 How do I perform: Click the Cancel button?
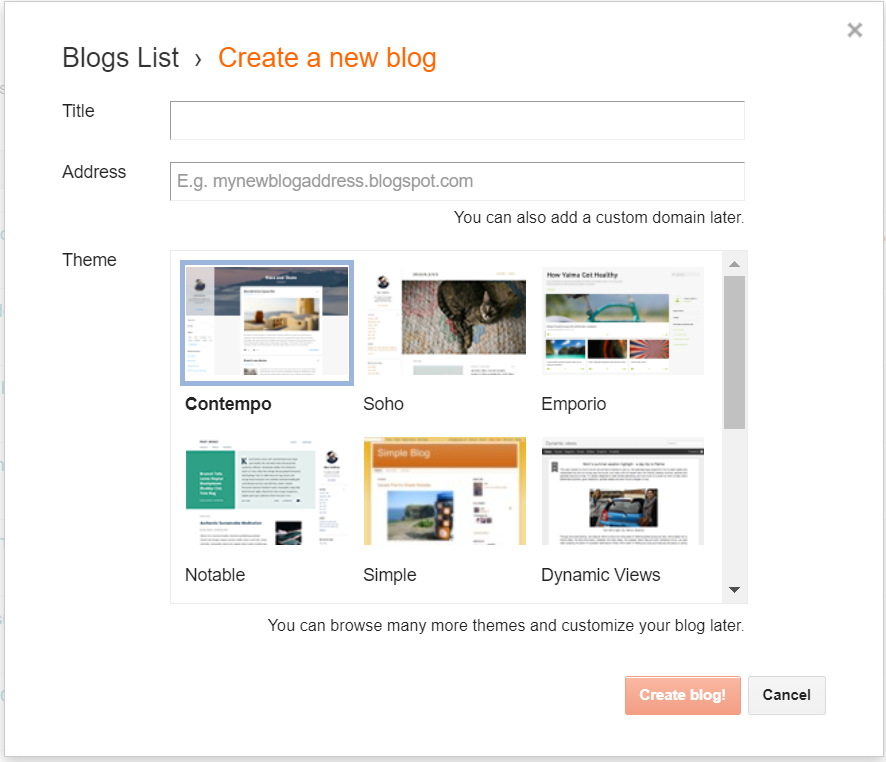786,695
